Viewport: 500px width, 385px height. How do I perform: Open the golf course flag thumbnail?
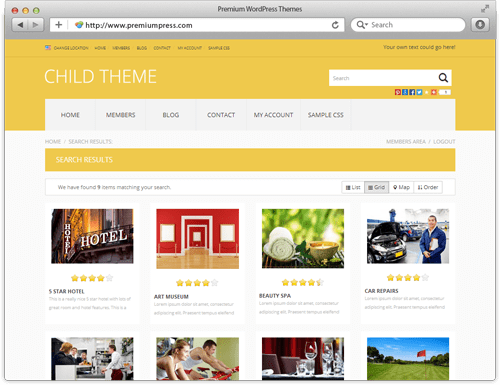[408, 359]
